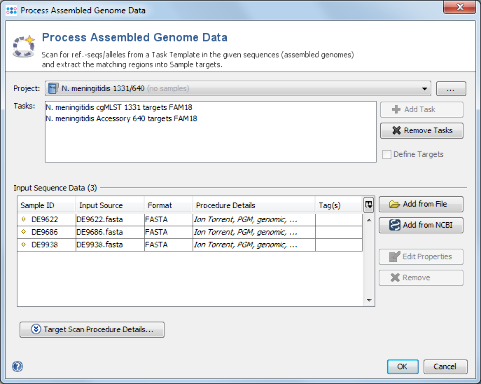Expand Target Scan Procedure Details
The image size is (481, 384).
tap(92, 329)
